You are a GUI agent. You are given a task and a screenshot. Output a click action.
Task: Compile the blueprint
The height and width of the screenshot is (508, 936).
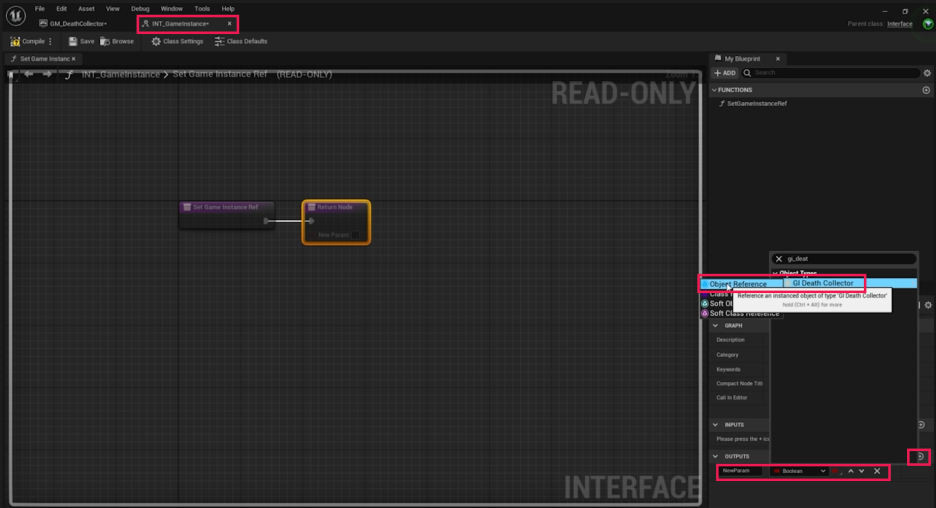click(x=27, y=41)
